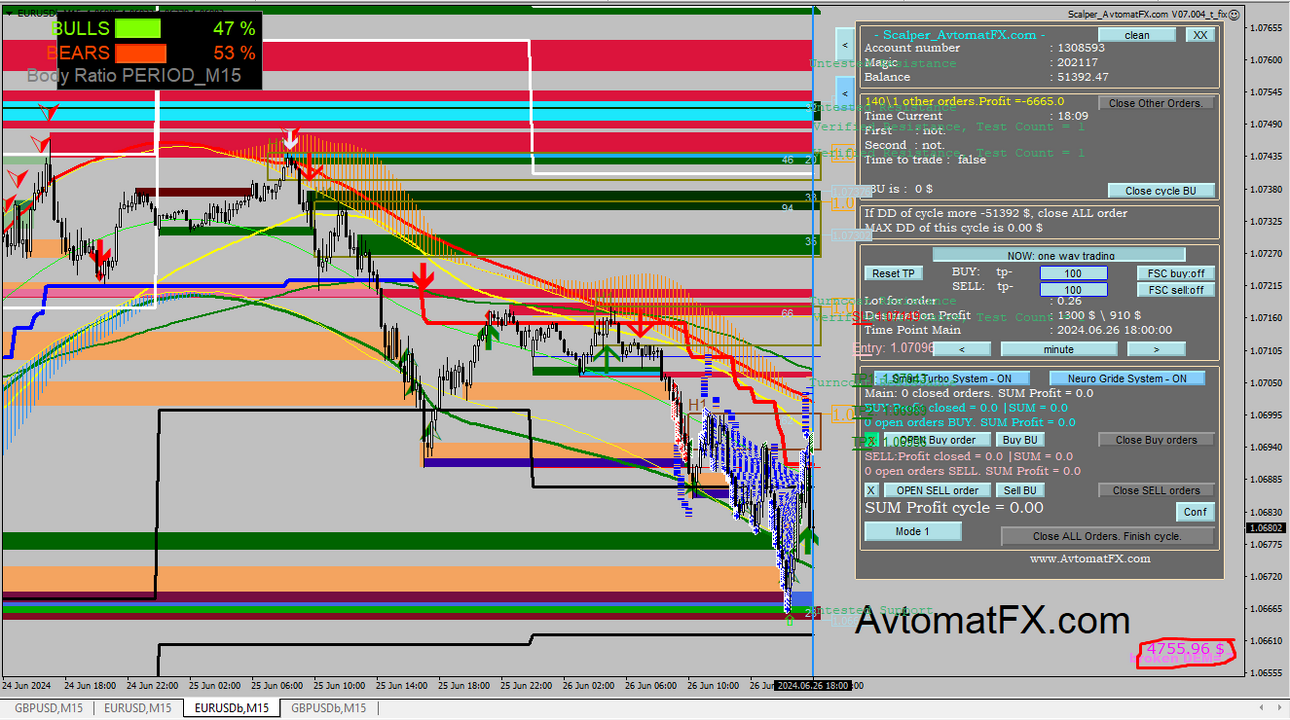Click the 1.06555 price axis label

point(1267,674)
